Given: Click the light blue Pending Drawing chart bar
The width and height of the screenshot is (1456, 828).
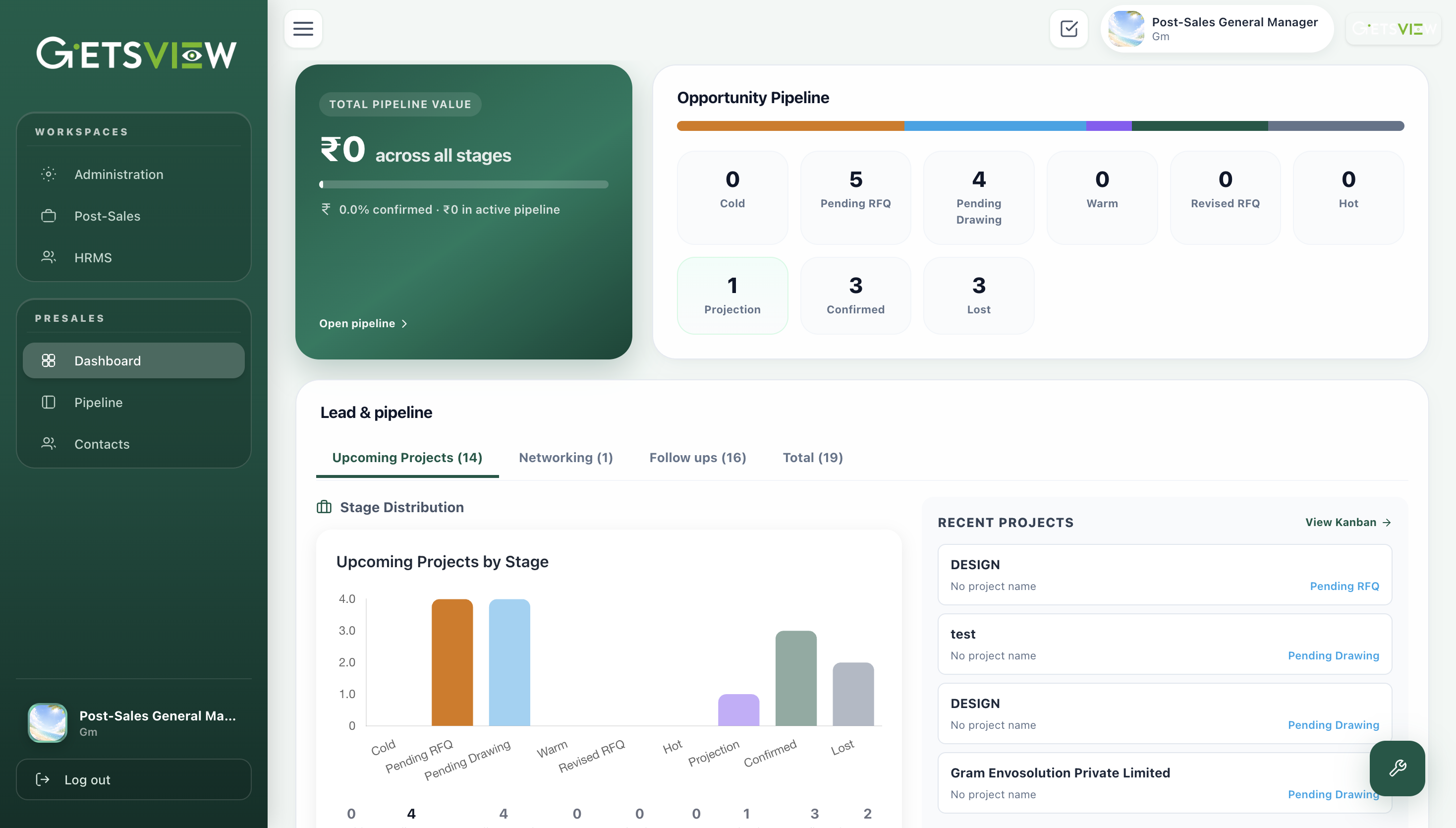Looking at the screenshot, I should (x=509, y=662).
